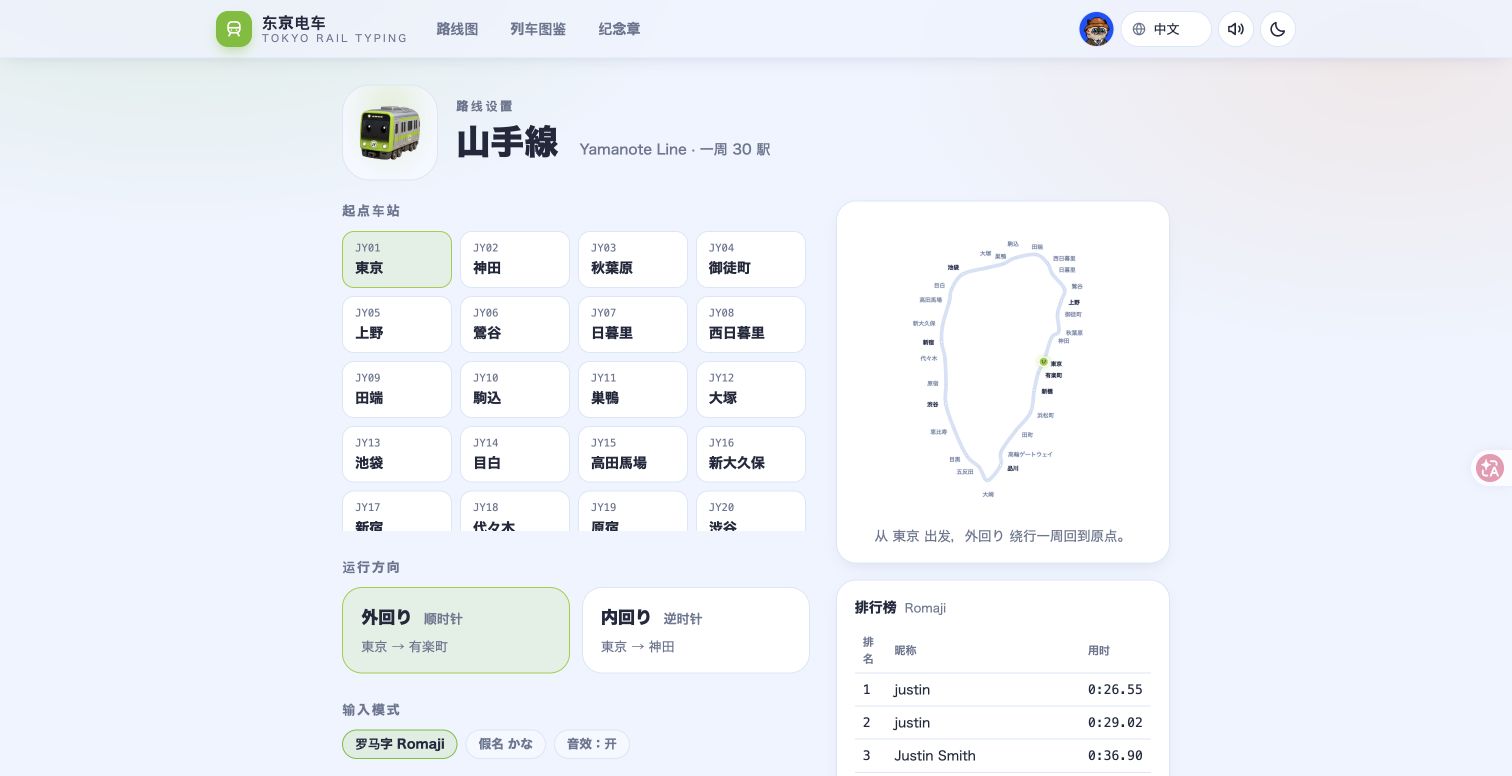The height and width of the screenshot is (776, 1512).
Task: Click leaderboard time 0:29.02
Action: click(1115, 723)
